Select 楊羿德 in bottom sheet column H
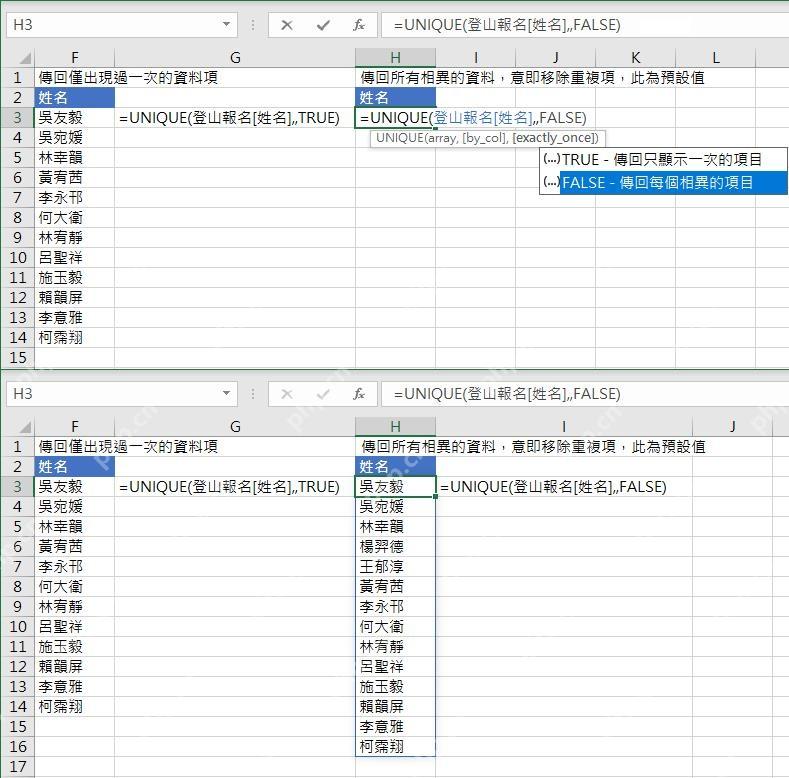The width and height of the screenshot is (789, 778). 396,547
